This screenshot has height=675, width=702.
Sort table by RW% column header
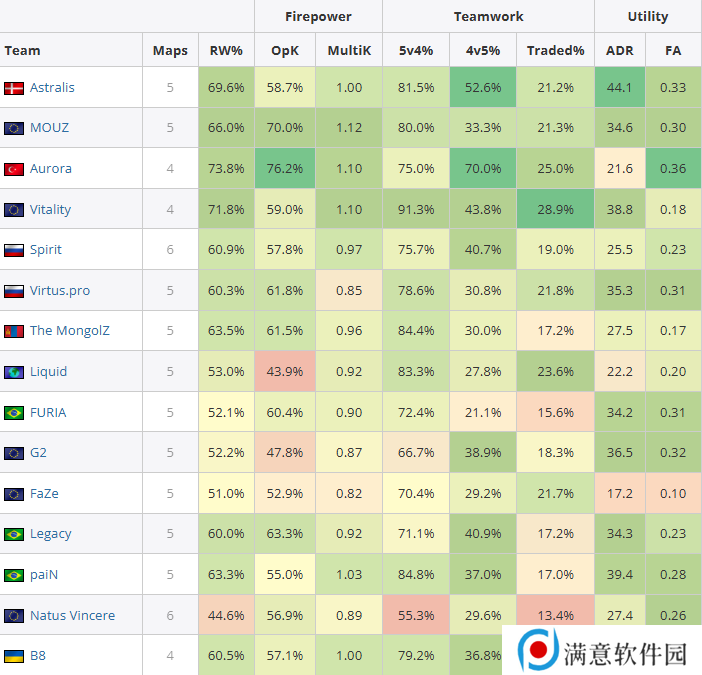[x=226, y=50]
